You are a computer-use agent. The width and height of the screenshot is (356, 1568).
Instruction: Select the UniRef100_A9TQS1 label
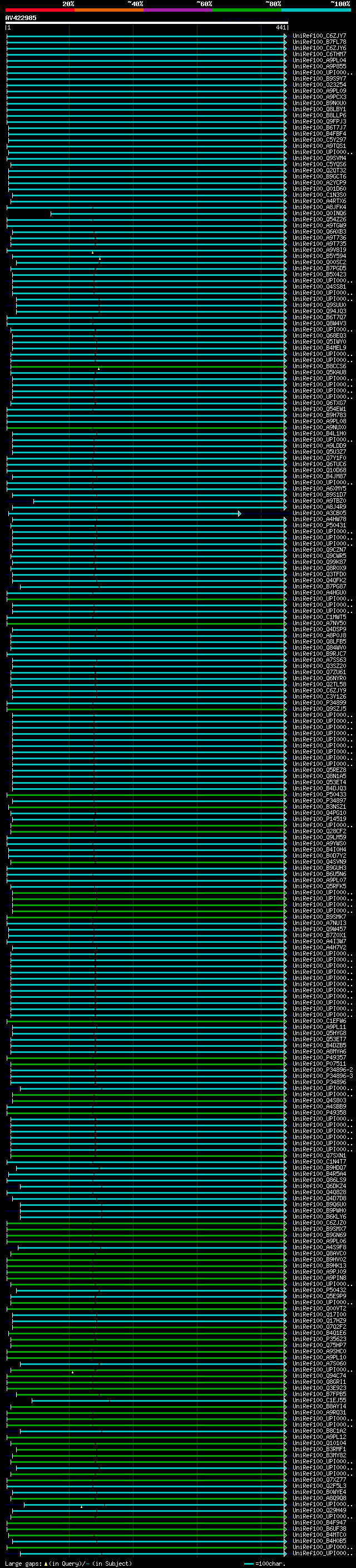click(x=319, y=146)
